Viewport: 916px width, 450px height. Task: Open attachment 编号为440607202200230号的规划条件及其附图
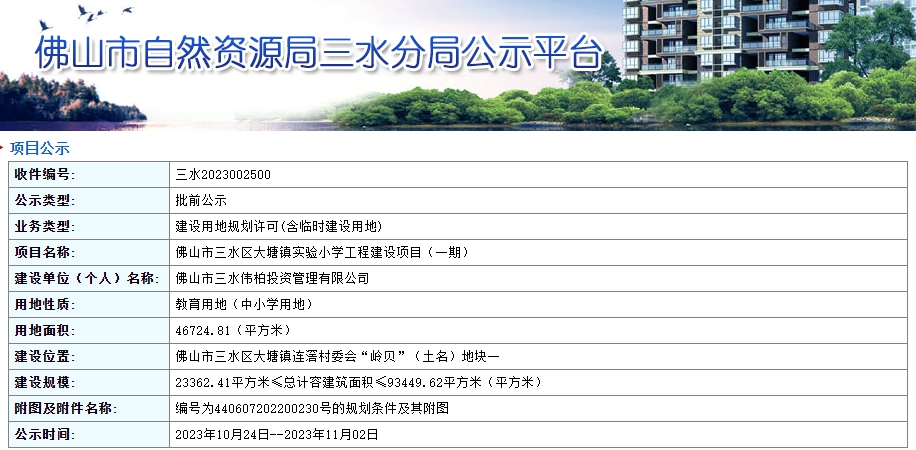(312, 409)
